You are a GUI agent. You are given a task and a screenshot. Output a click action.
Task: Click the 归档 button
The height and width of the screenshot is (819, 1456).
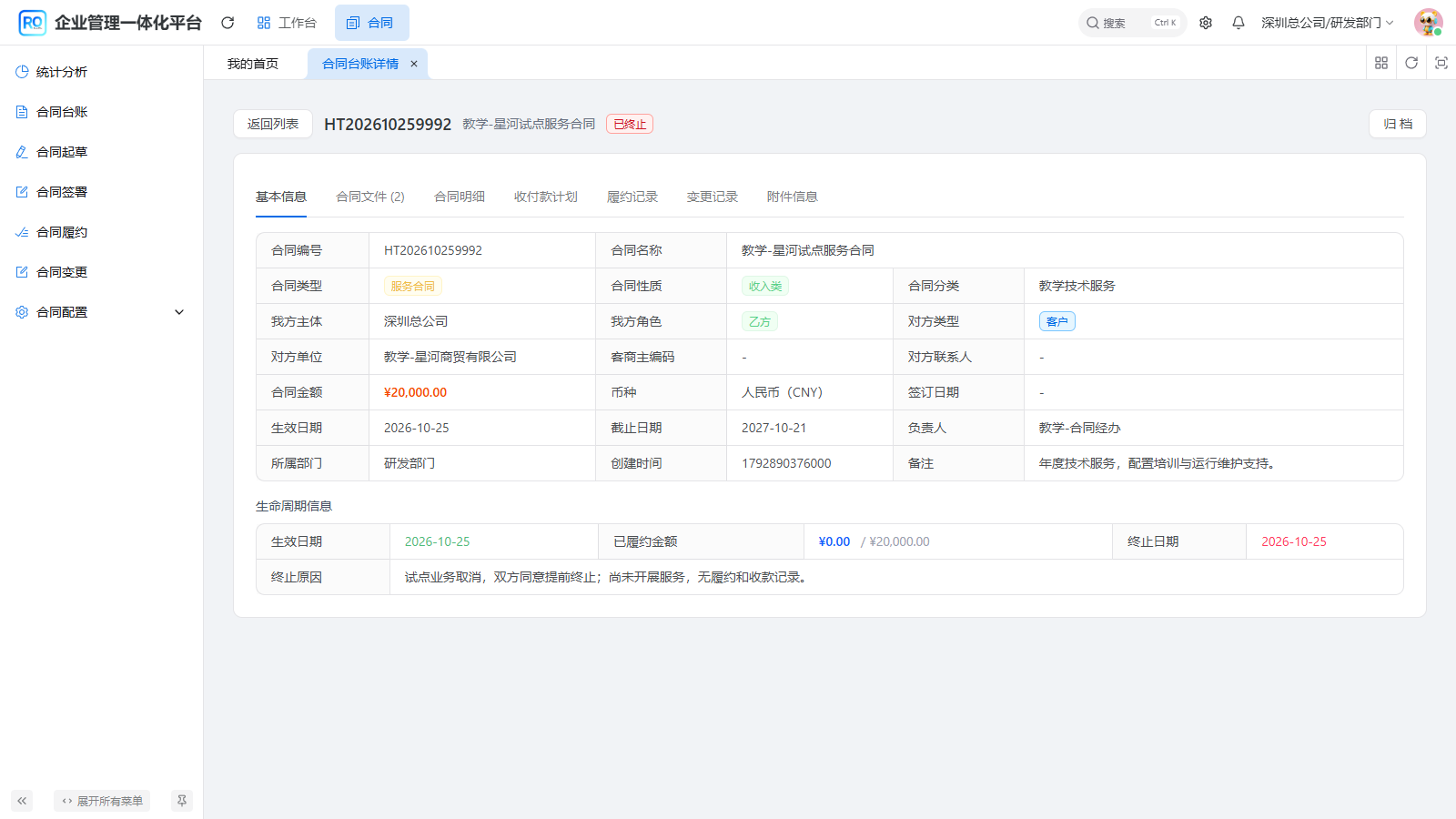click(x=1397, y=124)
